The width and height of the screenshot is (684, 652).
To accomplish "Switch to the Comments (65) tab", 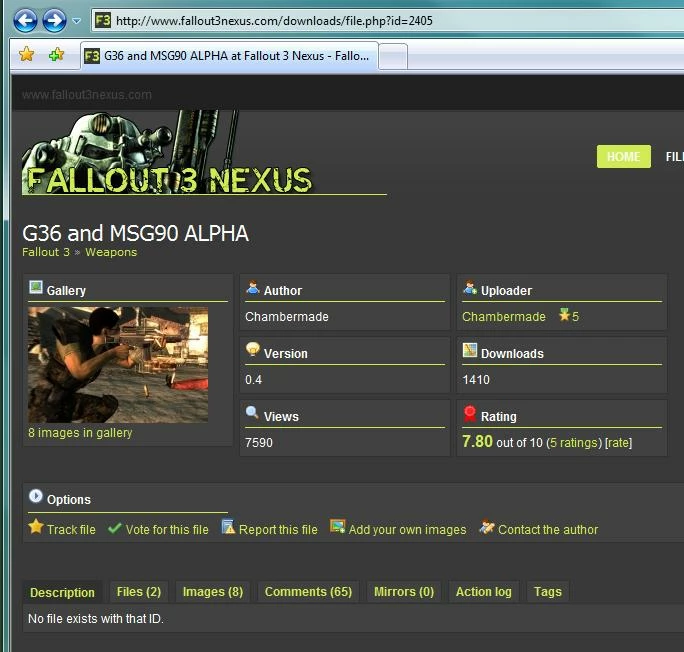I will pyautogui.click(x=308, y=591).
